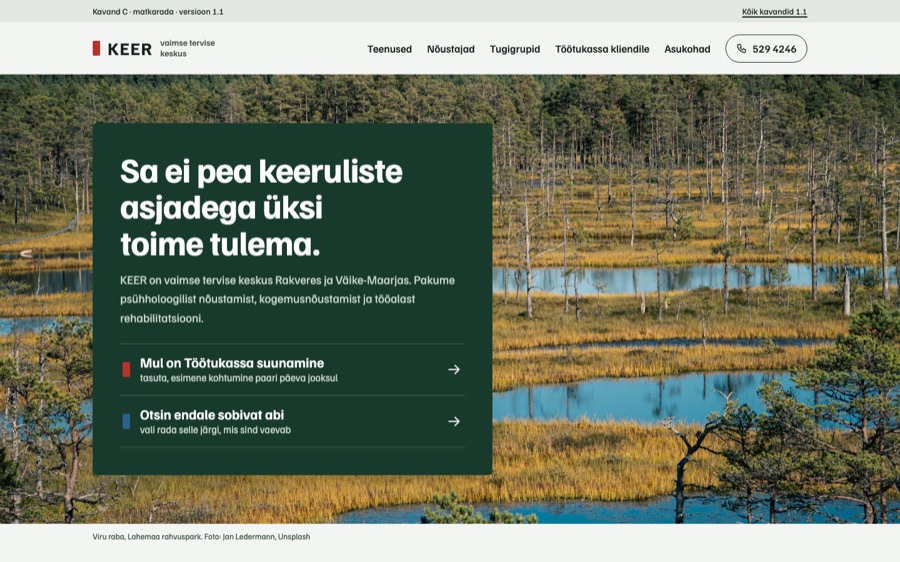Click the phone icon in header
The height and width of the screenshot is (562, 900).
point(741,49)
